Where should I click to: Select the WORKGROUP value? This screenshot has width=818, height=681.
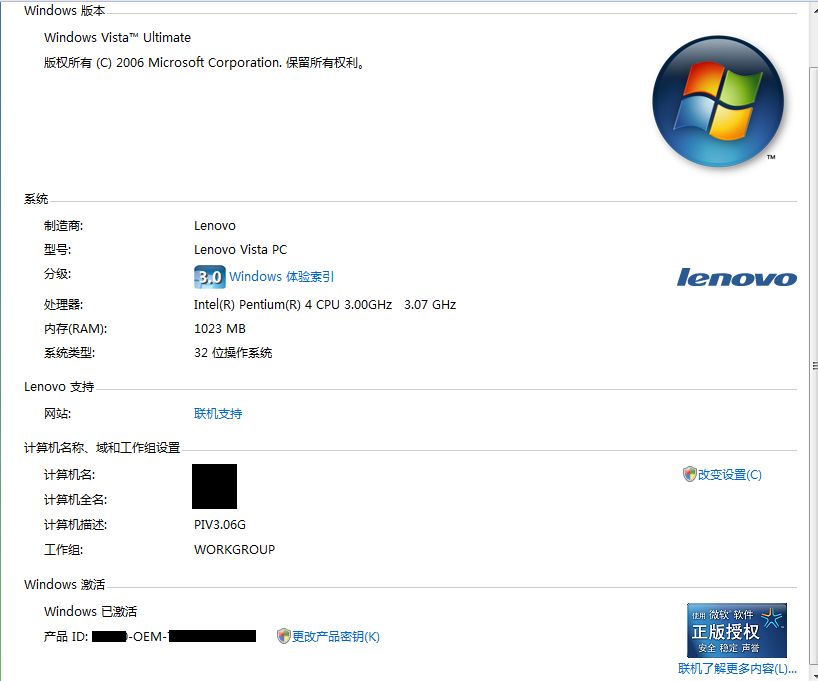point(234,549)
